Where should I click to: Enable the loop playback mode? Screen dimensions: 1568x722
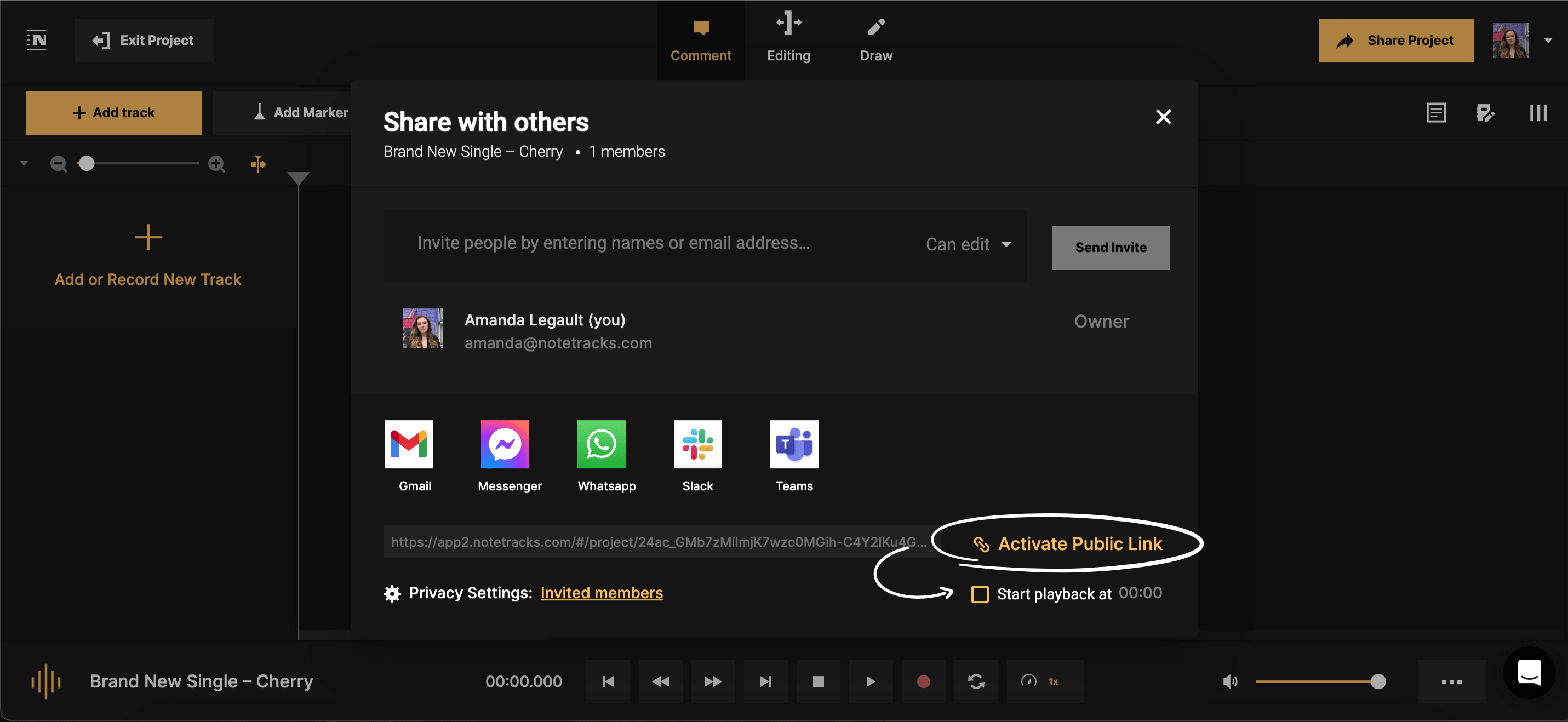(976, 681)
